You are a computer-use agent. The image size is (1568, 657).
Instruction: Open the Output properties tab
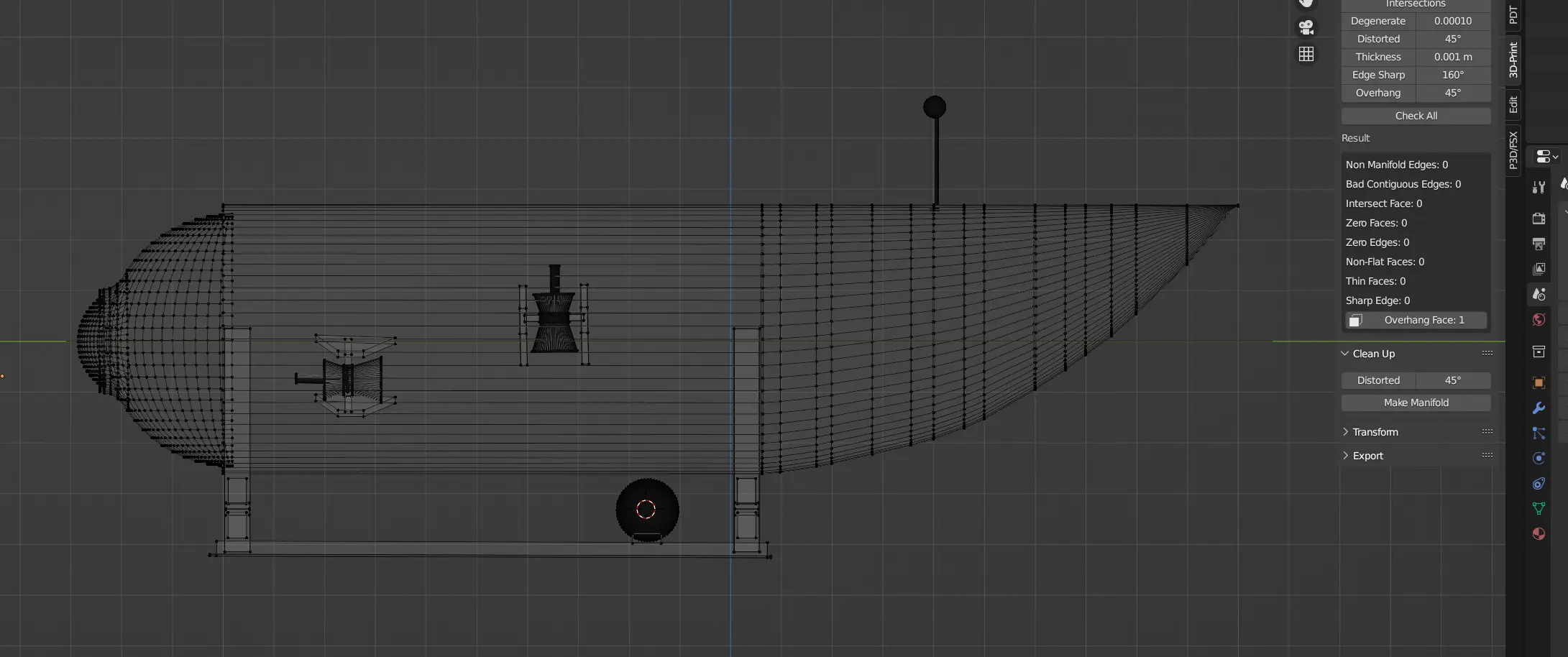point(1539,244)
